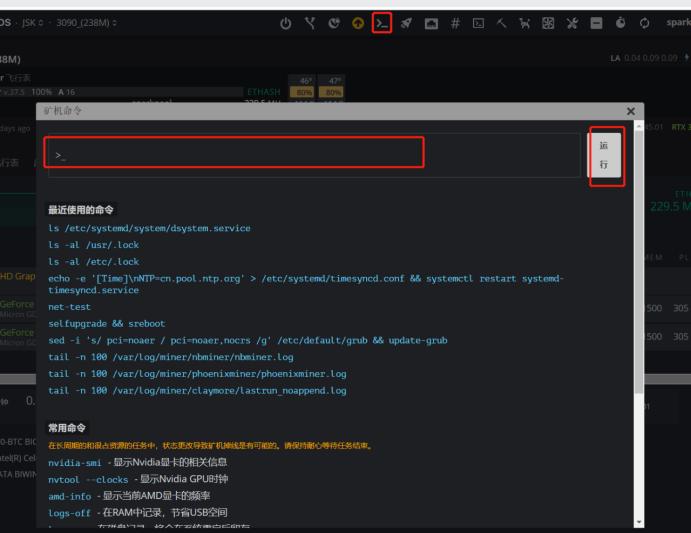This screenshot has height=533, width=691.
Task: Click the nbminer.log tail command
Action: pyautogui.click(x=170, y=357)
